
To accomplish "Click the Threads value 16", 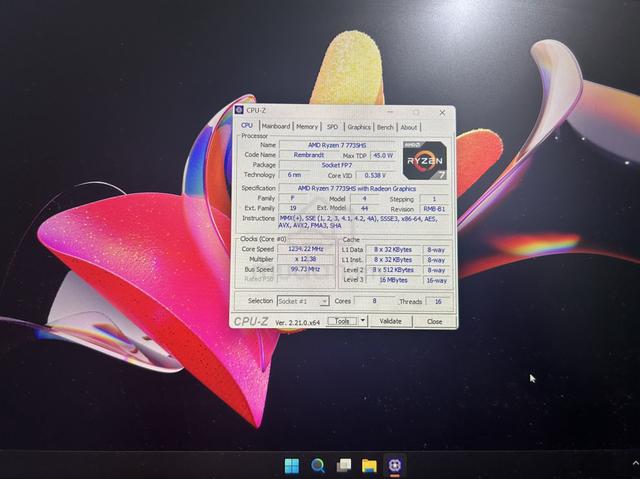I will click(438, 302).
